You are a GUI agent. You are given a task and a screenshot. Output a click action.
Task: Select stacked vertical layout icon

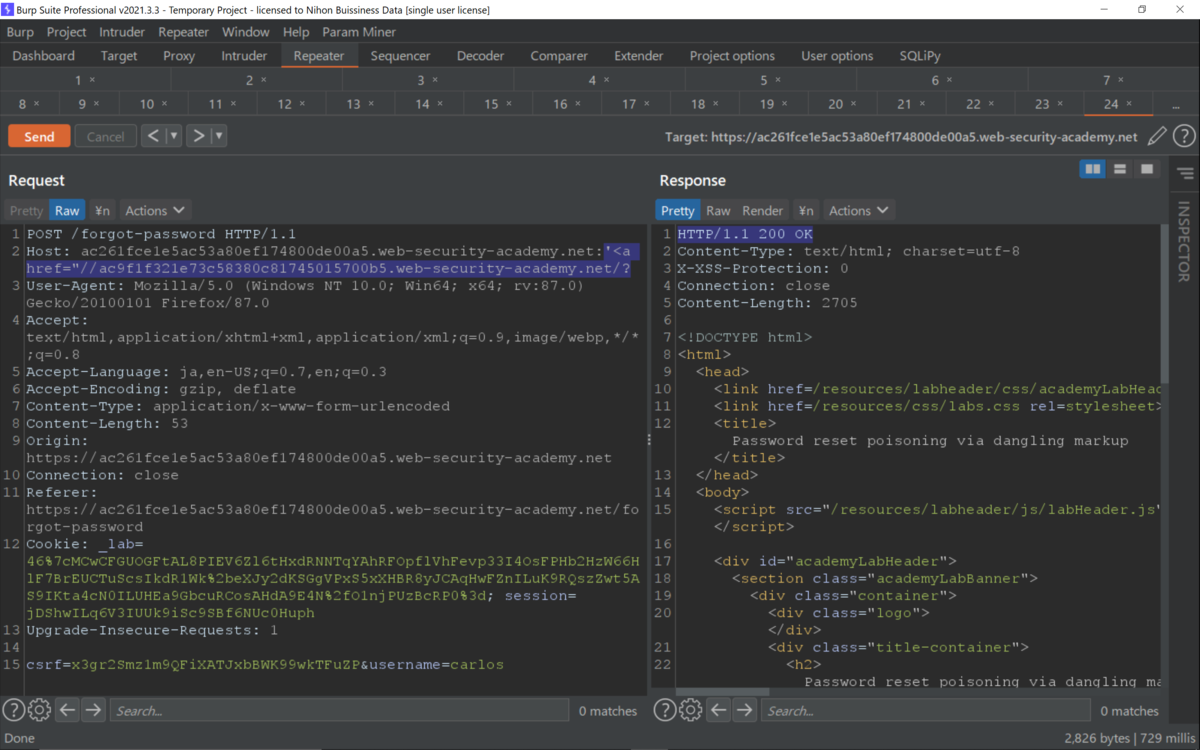[x=1120, y=169]
